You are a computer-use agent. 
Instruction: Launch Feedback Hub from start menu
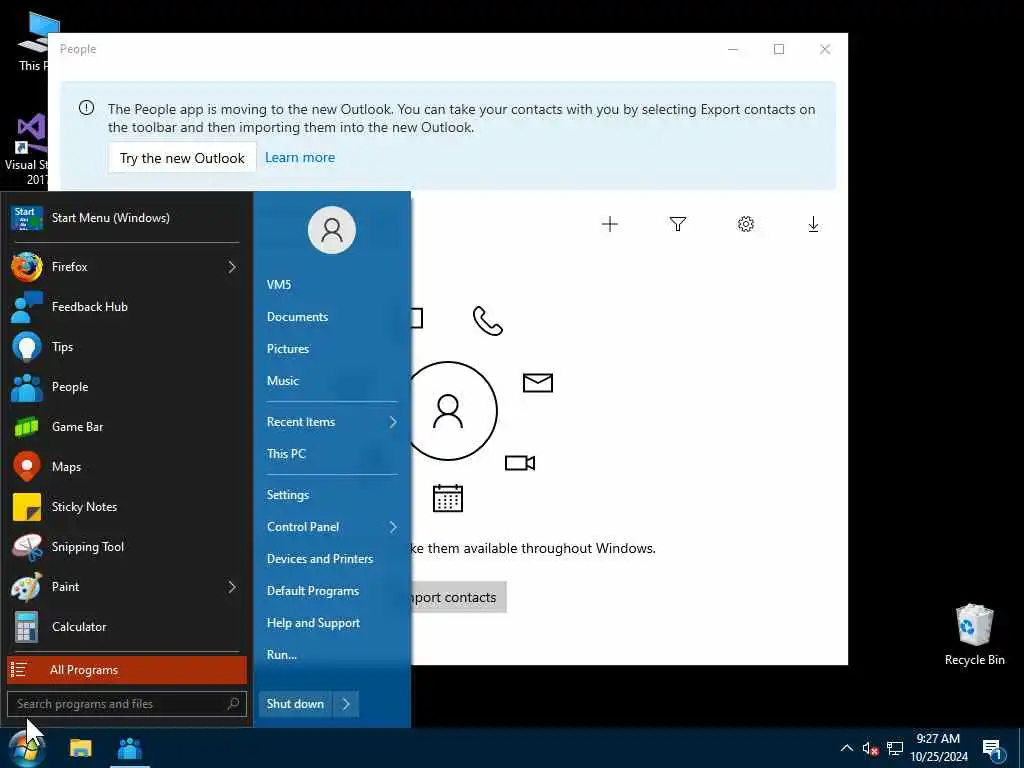(x=127, y=306)
